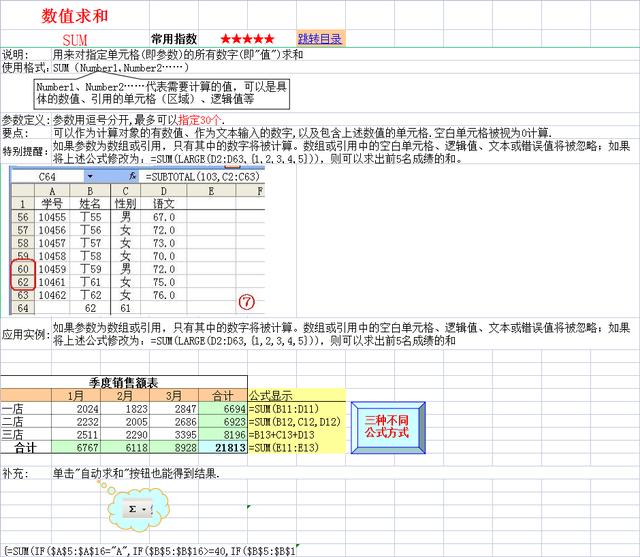This screenshot has width=640, height=557.
Task: Click the fx insert function icon
Action: [x=132, y=176]
